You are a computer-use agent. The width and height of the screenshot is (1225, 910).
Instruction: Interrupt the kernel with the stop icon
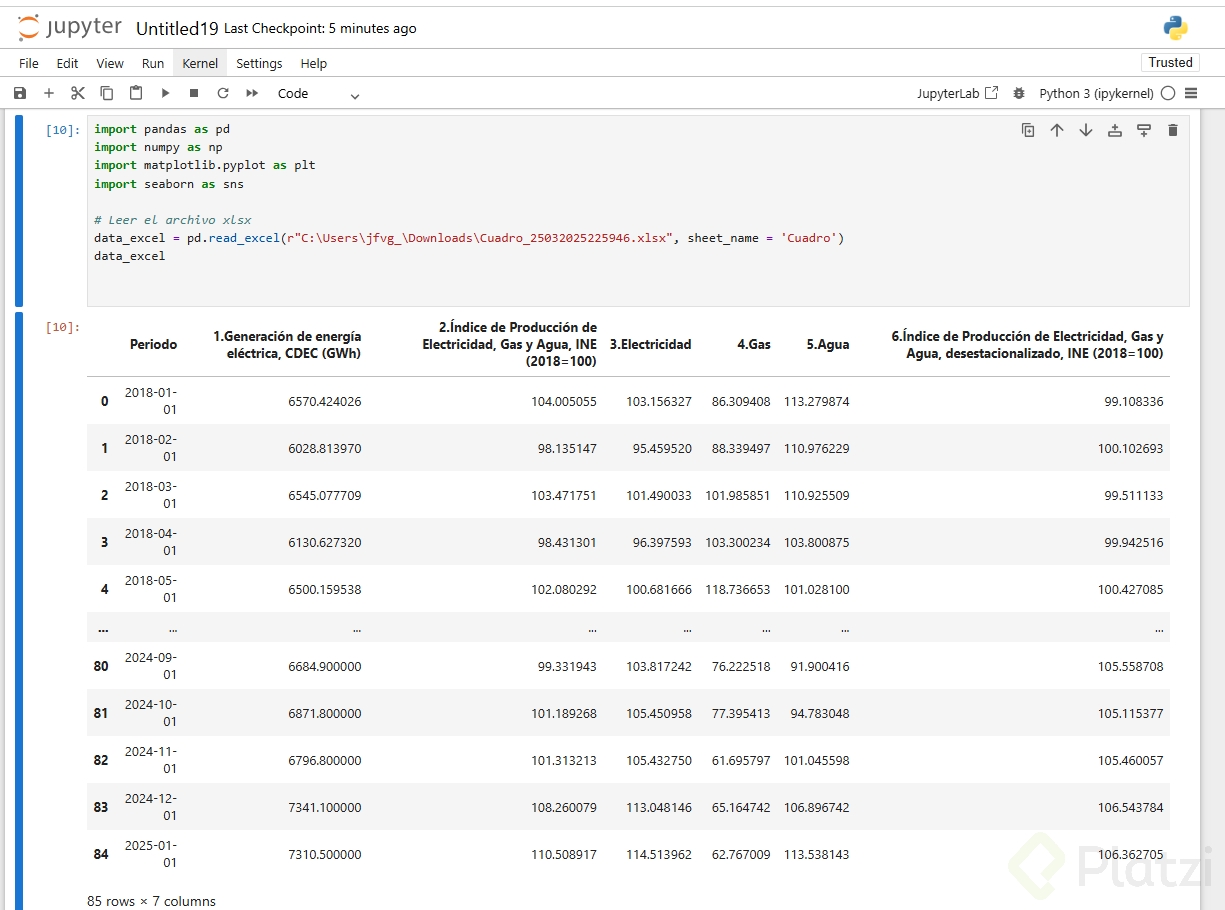click(194, 93)
